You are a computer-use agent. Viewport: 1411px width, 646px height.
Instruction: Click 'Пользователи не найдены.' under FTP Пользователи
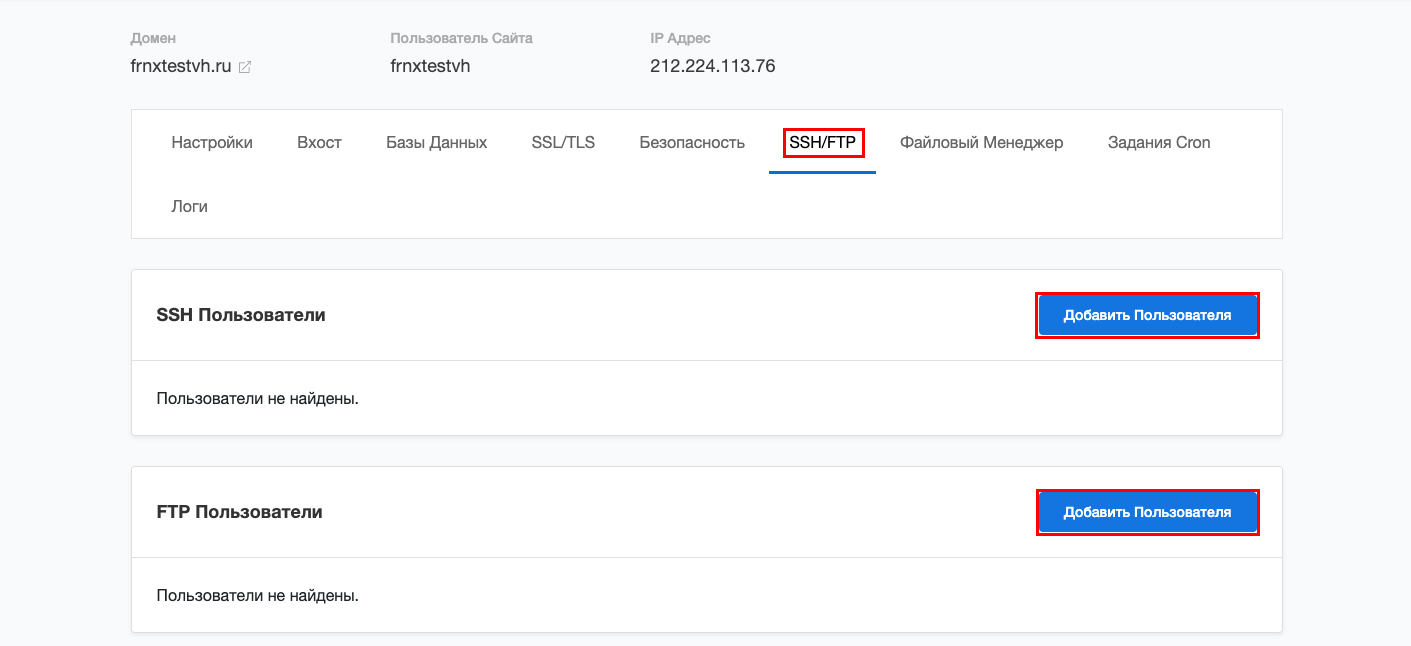click(258, 595)
